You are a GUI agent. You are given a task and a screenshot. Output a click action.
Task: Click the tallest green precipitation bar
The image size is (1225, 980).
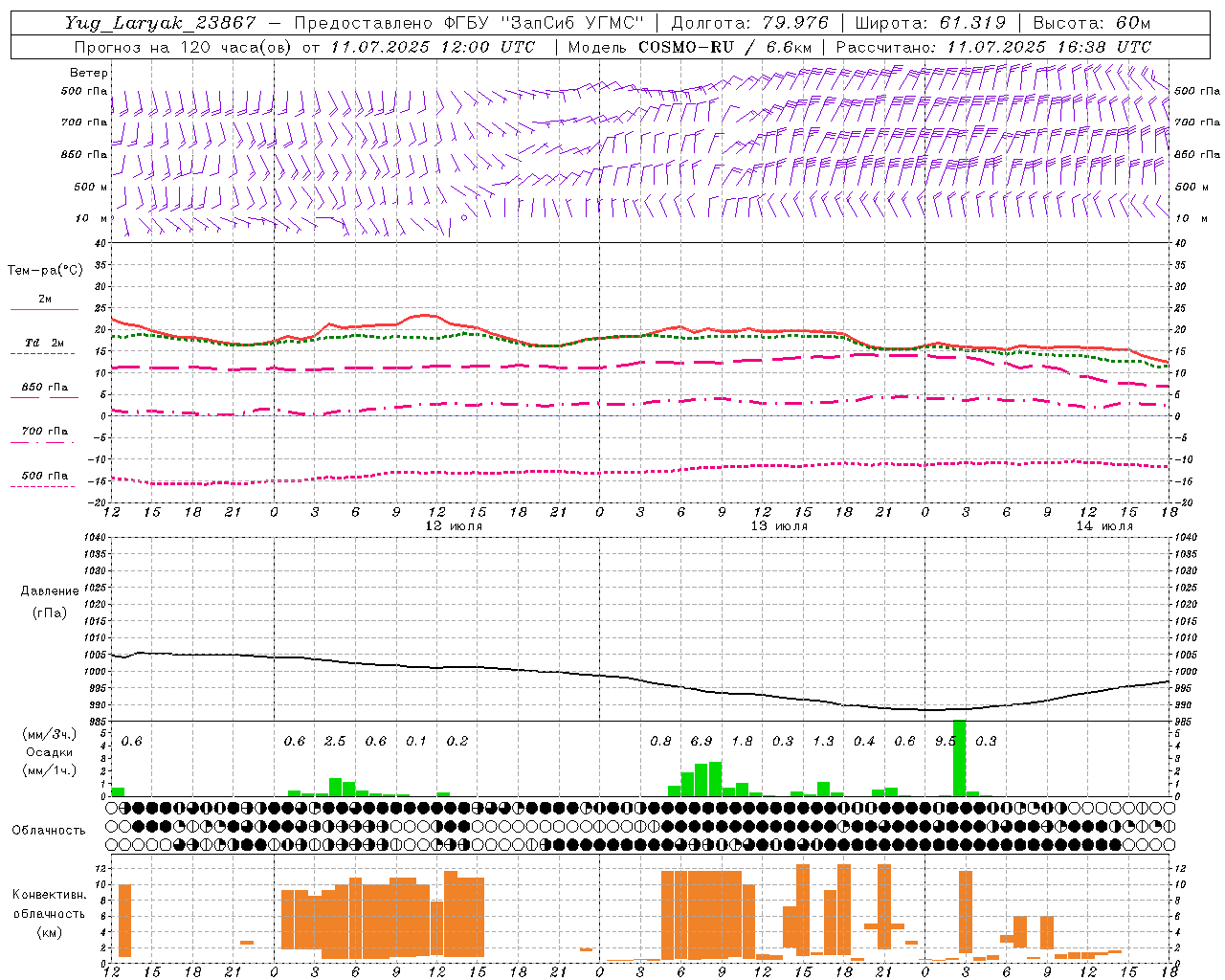coord(960,758)
